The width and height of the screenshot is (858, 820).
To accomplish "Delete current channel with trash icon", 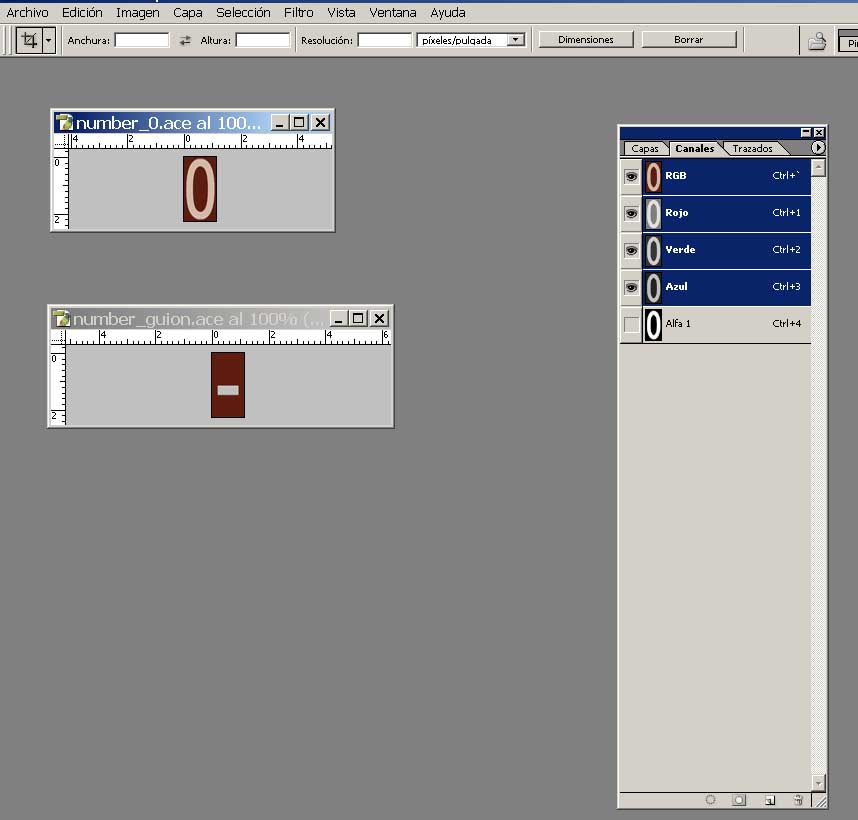I will [798, 800].
